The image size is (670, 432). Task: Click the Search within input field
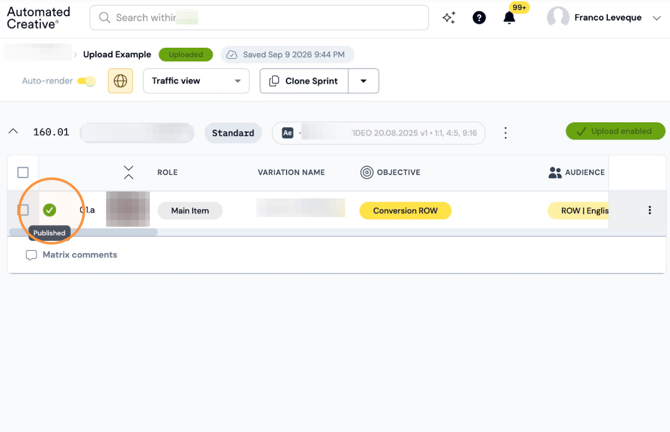point(259,18)
